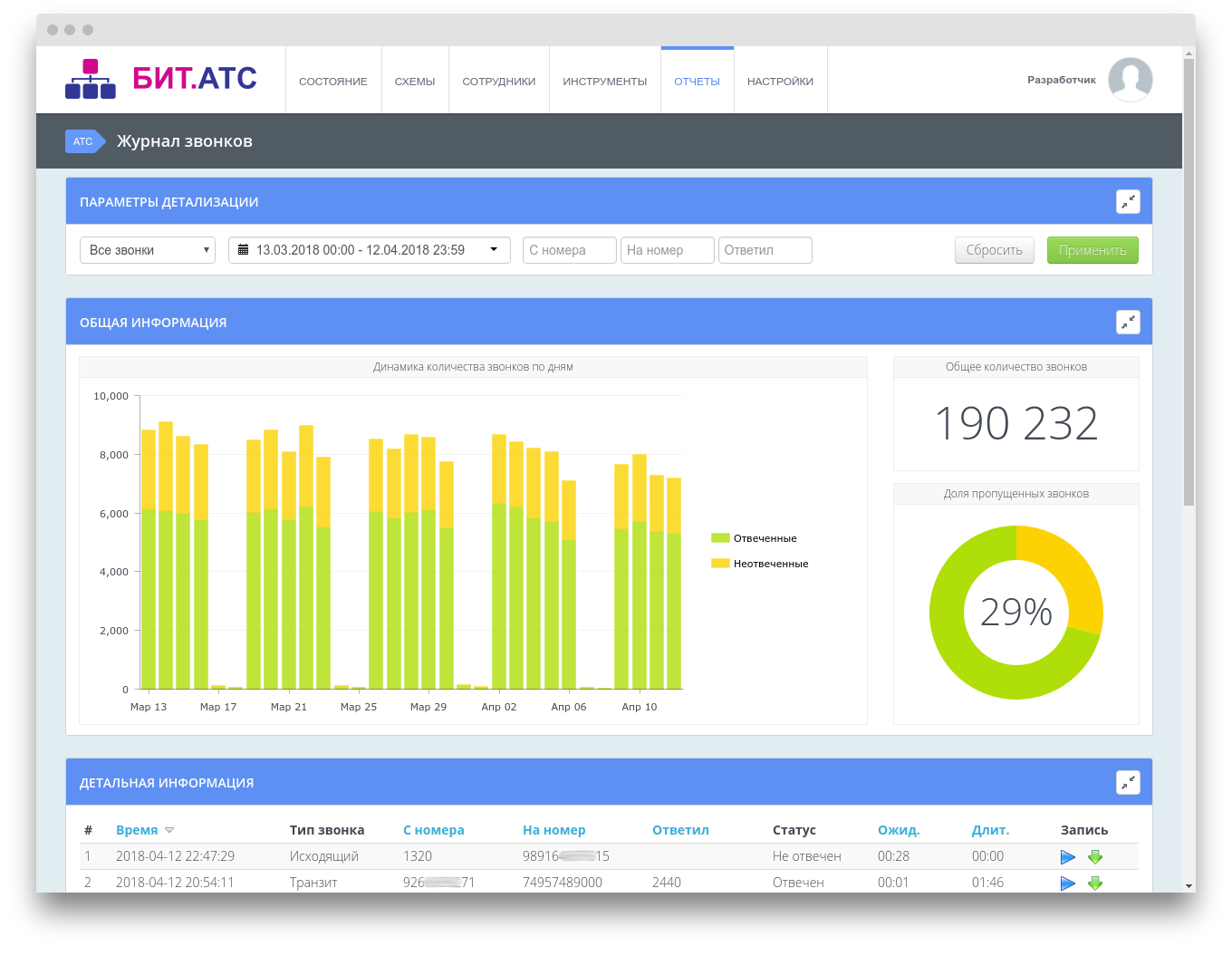Click the БИТ.АТС logo icon
The image size is (1232, 956).
click(91, 79)
